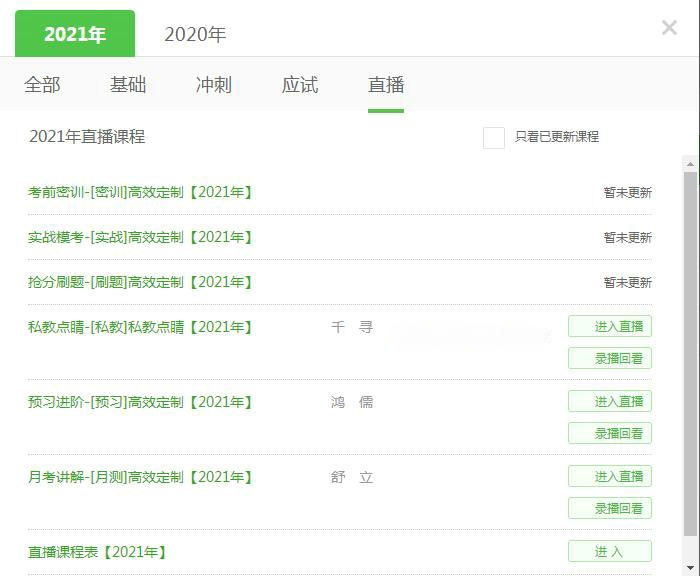Open 录播回看 for 月考讲解 course

(610, 508)
